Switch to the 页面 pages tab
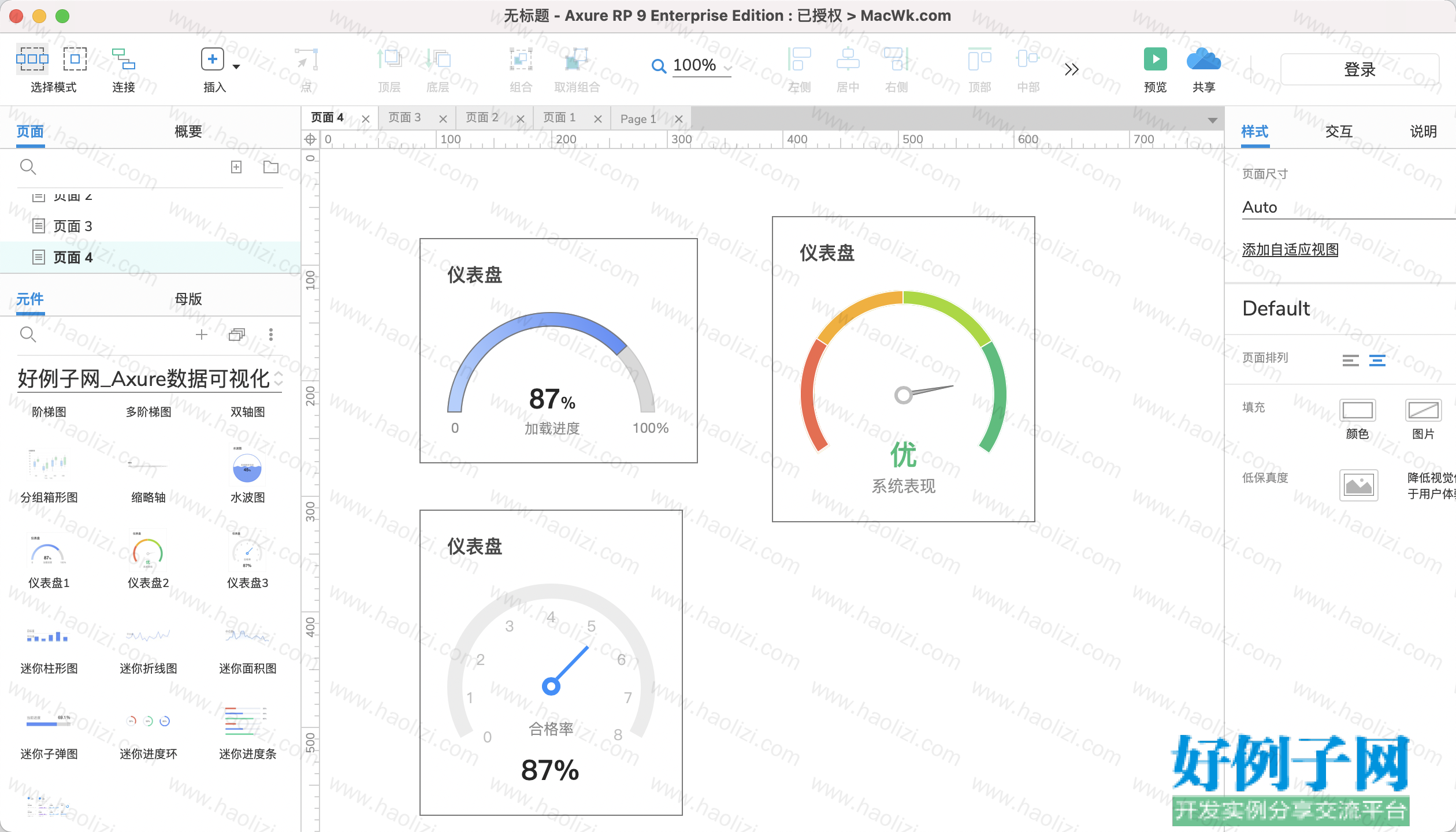Image resolution: width=1456 pixels, height=832 pixels. tap(30, 132)
